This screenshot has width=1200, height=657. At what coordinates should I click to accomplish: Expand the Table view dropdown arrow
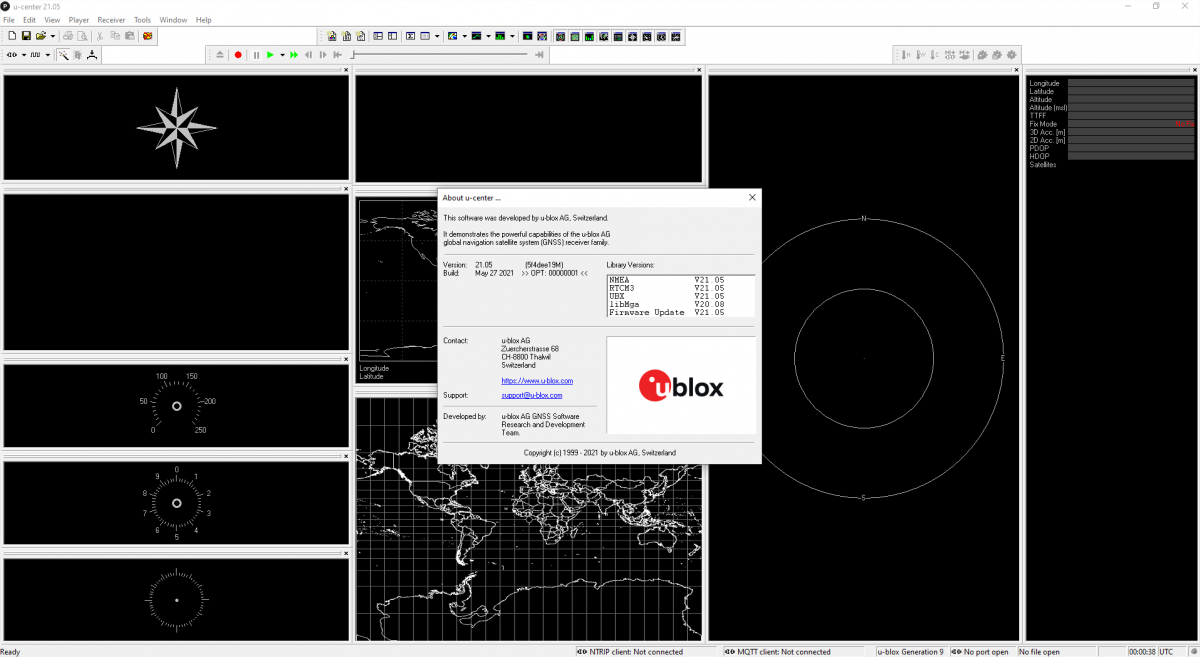pos(437,36)
